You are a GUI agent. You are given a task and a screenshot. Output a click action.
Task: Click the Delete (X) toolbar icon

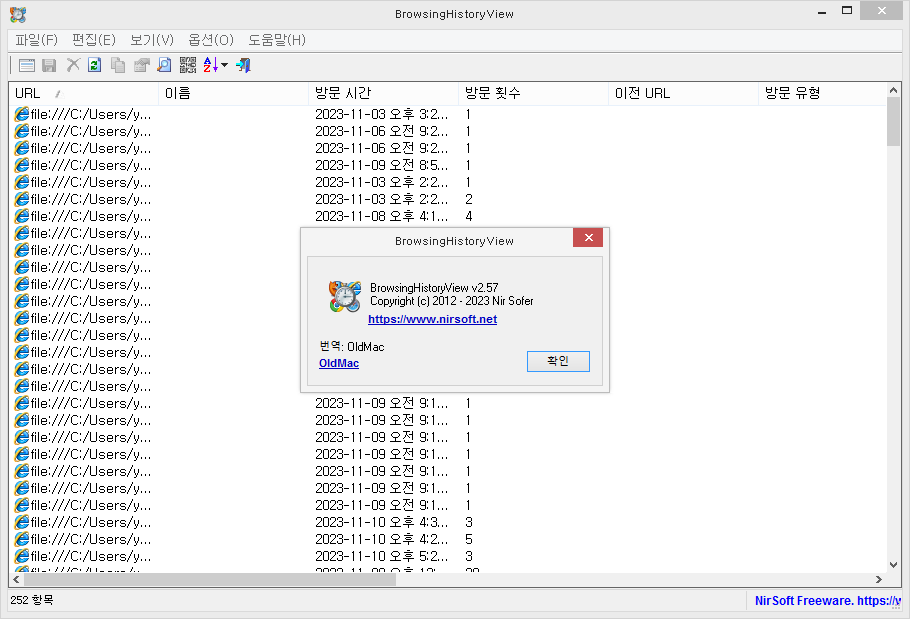(x=73, y=65)
